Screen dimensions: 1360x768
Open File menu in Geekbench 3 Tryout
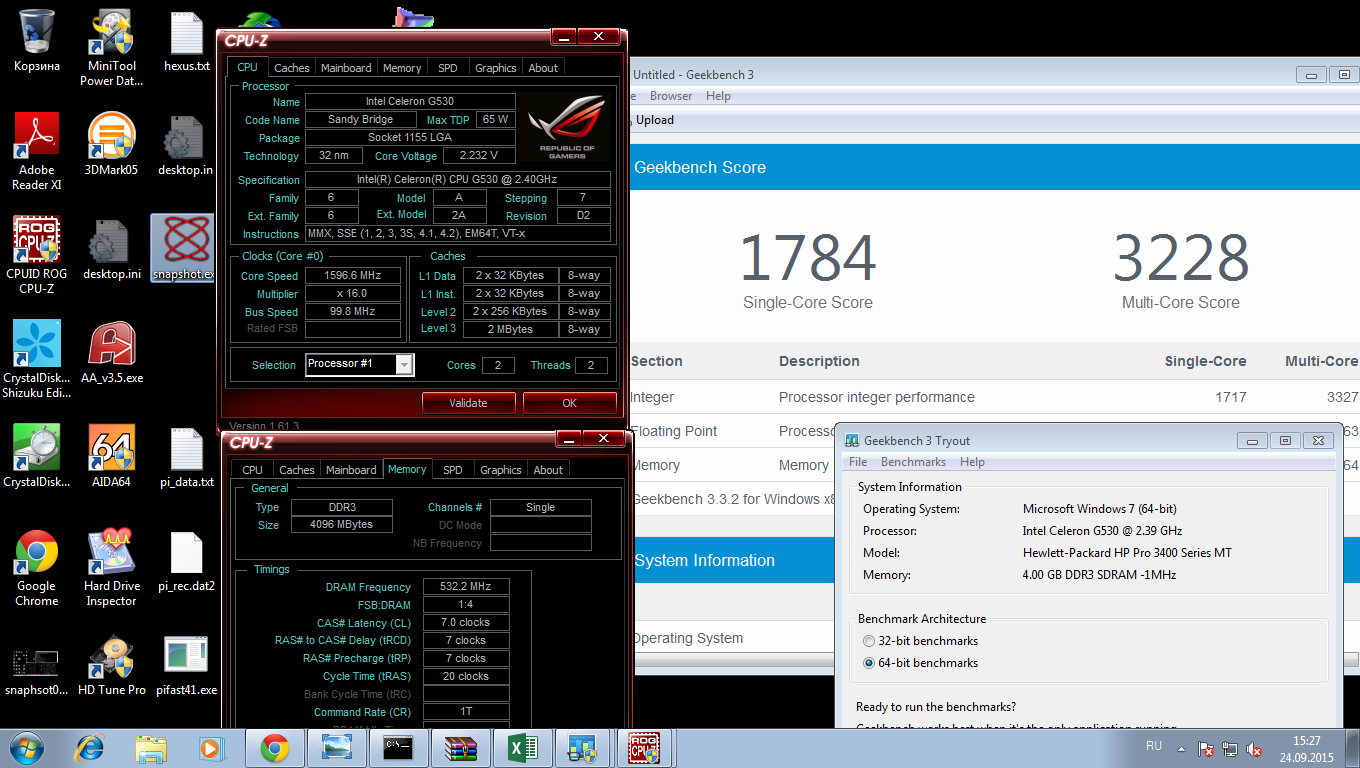tap(858, 462)
